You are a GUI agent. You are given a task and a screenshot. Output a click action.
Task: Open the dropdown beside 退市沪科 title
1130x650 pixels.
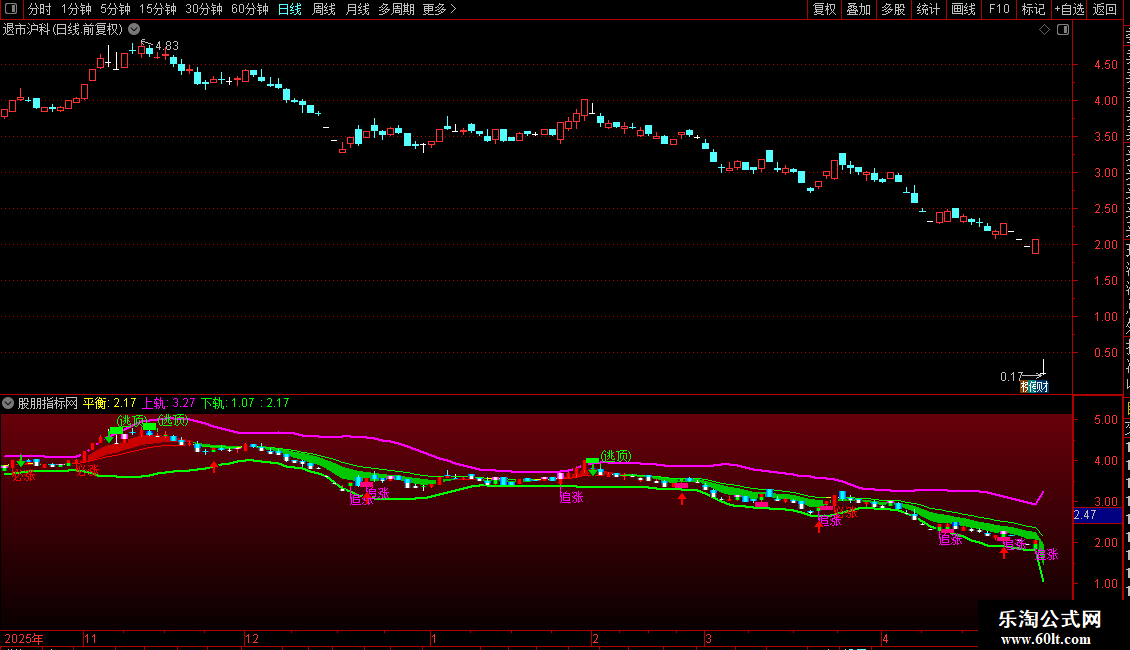click(134, 29)
